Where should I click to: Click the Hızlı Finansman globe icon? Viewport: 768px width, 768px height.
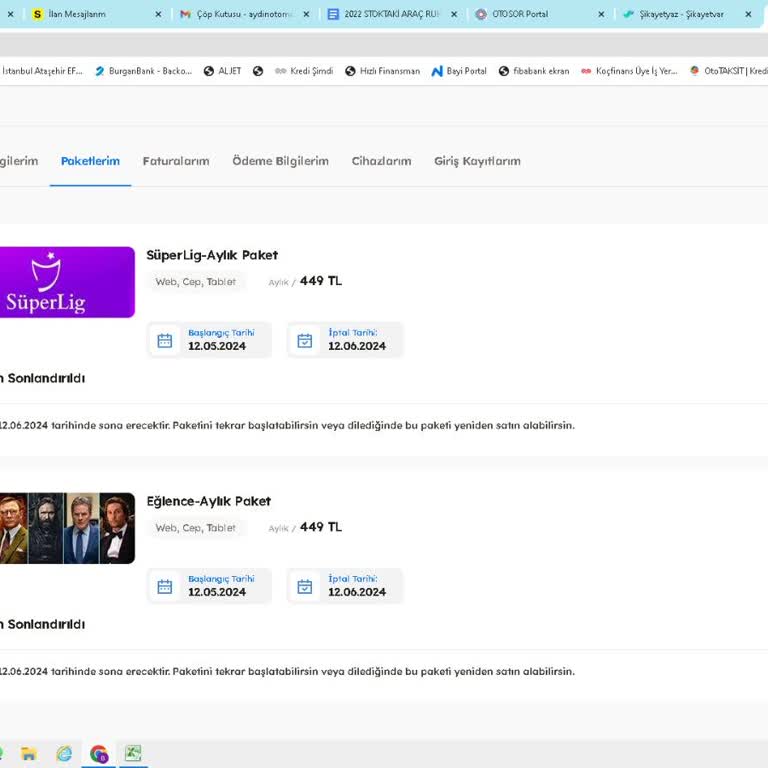pos(350,71)
